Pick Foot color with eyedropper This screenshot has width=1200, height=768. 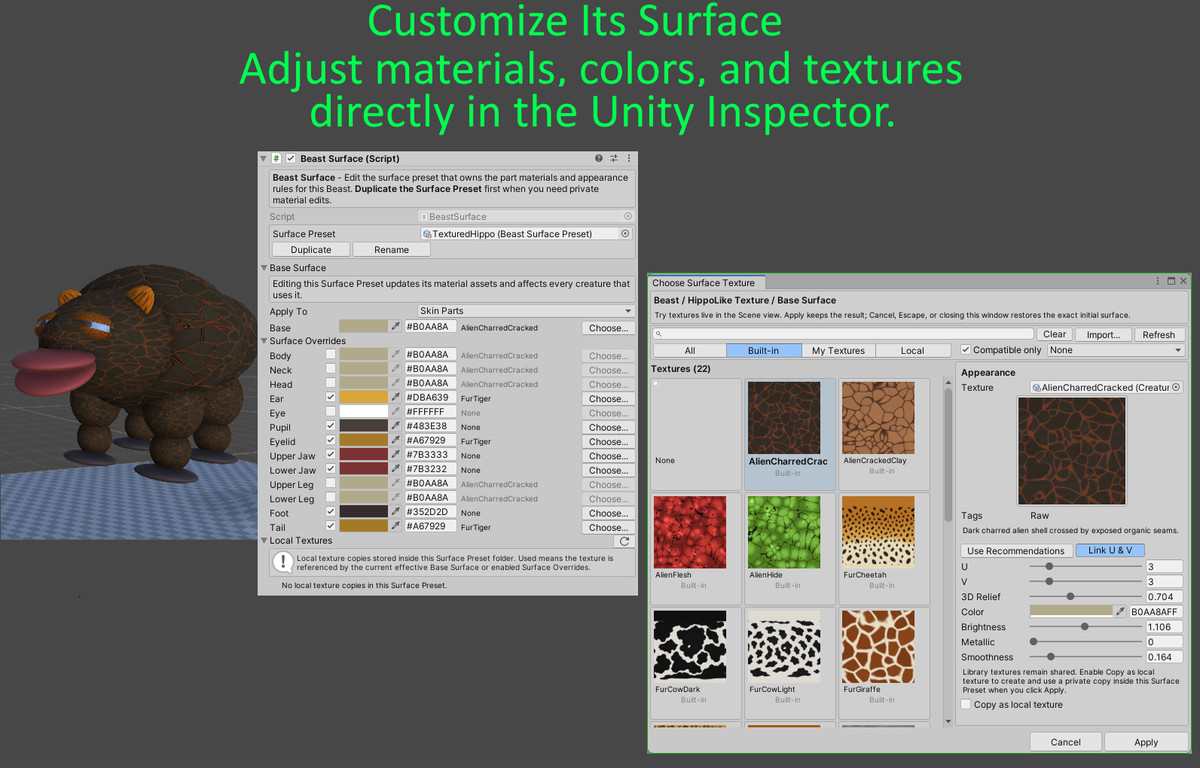tap(395, 513)
